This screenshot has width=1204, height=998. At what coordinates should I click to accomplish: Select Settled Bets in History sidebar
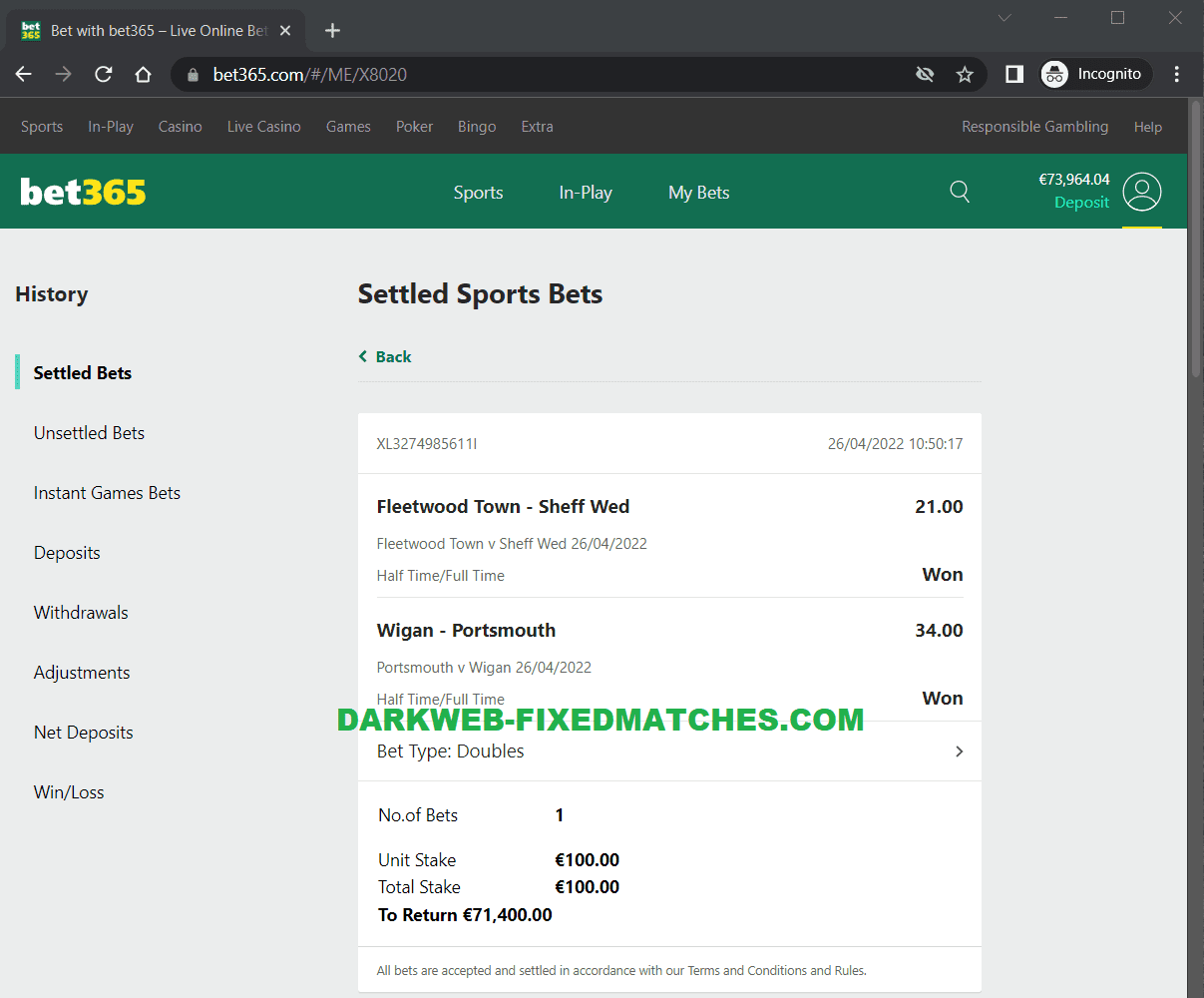(x=83, y=373)
